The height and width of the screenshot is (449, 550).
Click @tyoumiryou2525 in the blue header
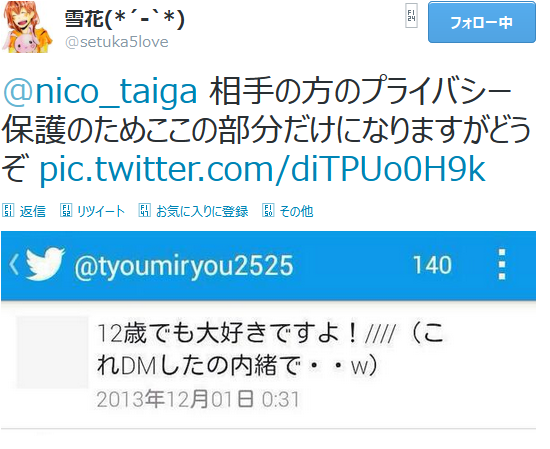coord(183,266)
